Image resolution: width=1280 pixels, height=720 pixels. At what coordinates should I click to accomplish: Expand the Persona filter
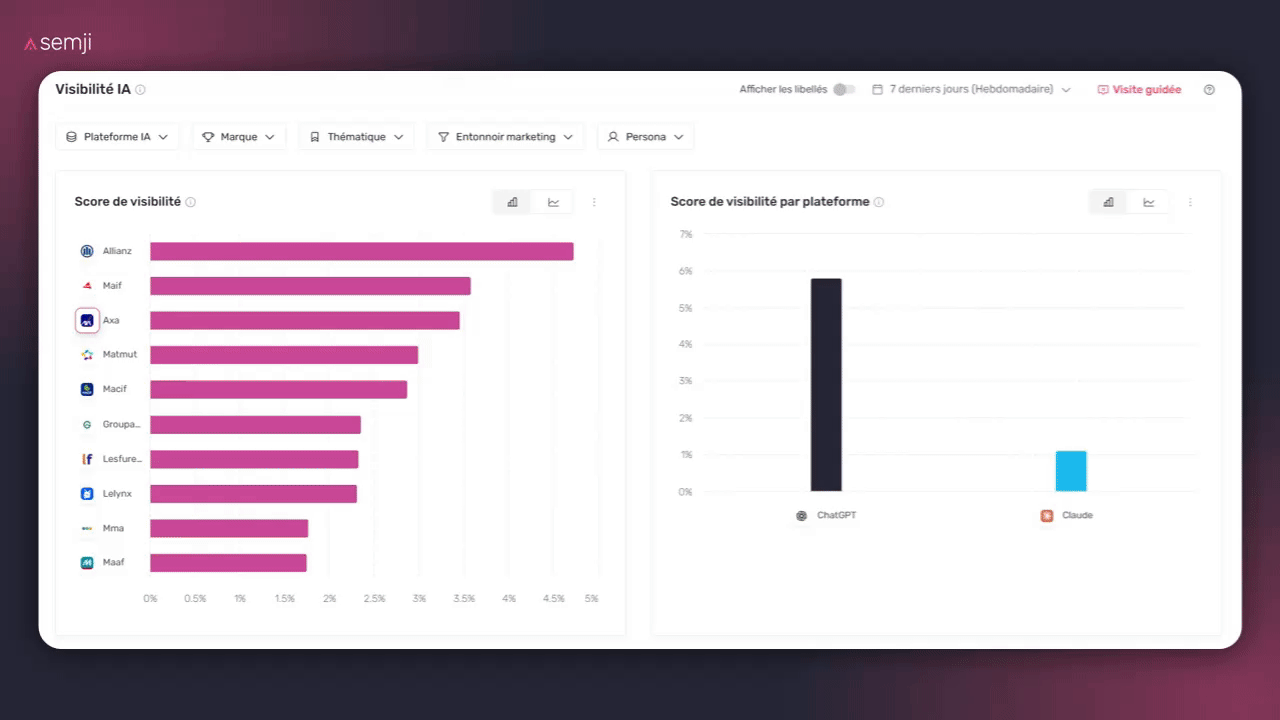(645, 137)
